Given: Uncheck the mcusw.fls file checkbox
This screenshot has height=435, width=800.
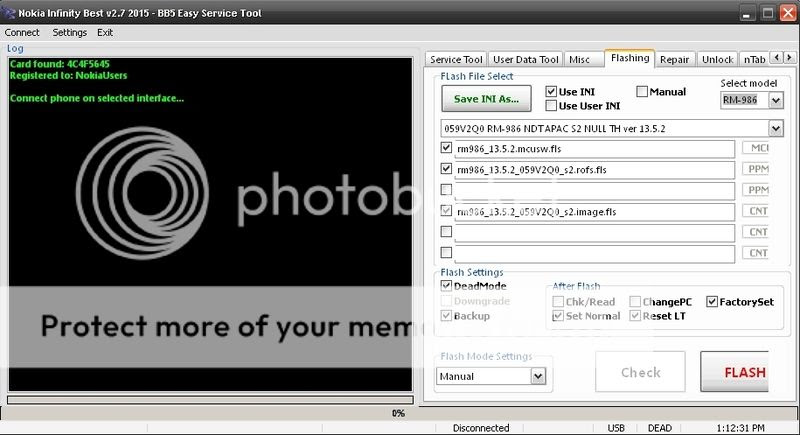Looking at the screenshot, I should click(446, 148).
